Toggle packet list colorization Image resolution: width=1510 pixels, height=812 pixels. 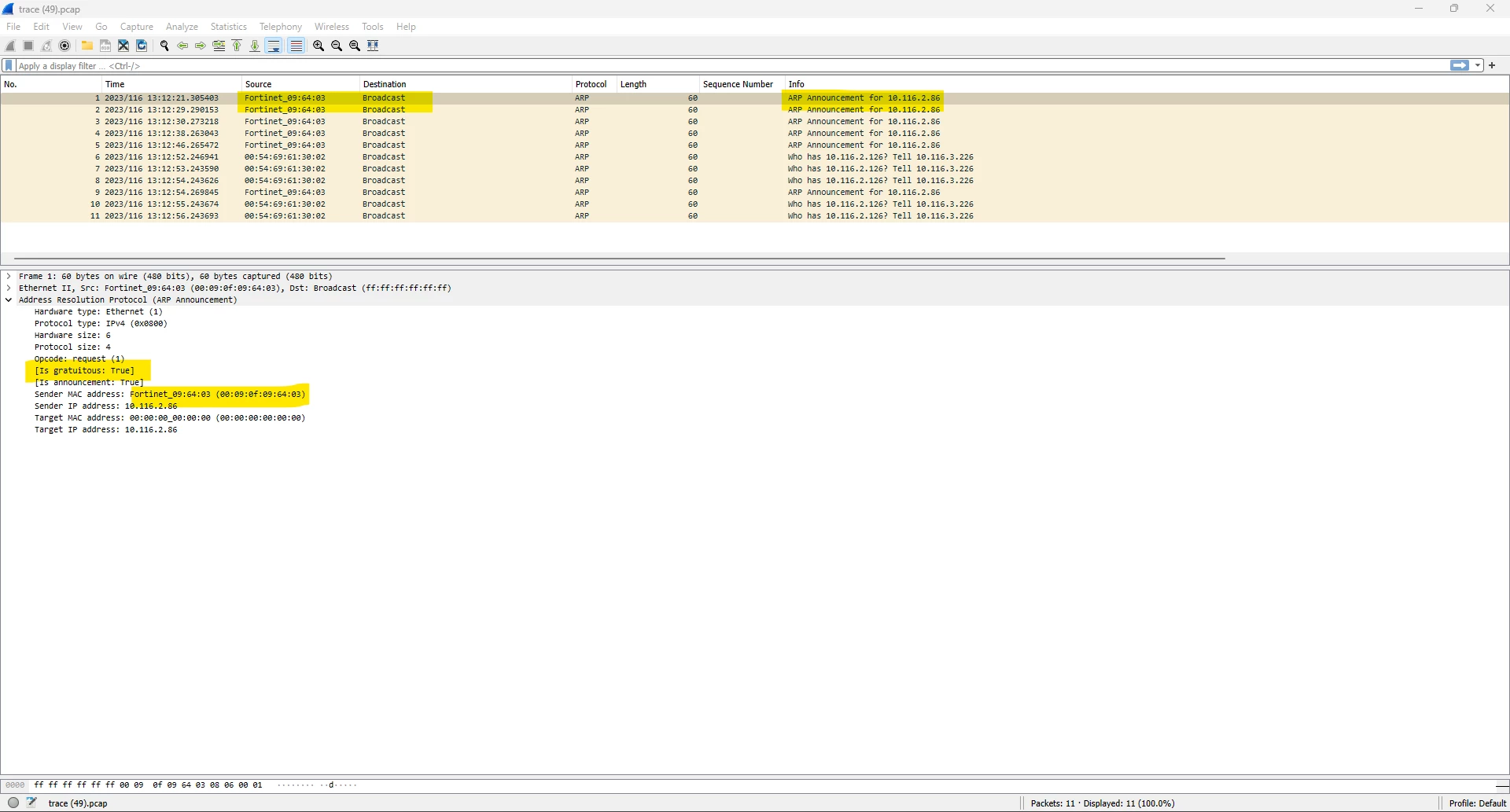296,46
